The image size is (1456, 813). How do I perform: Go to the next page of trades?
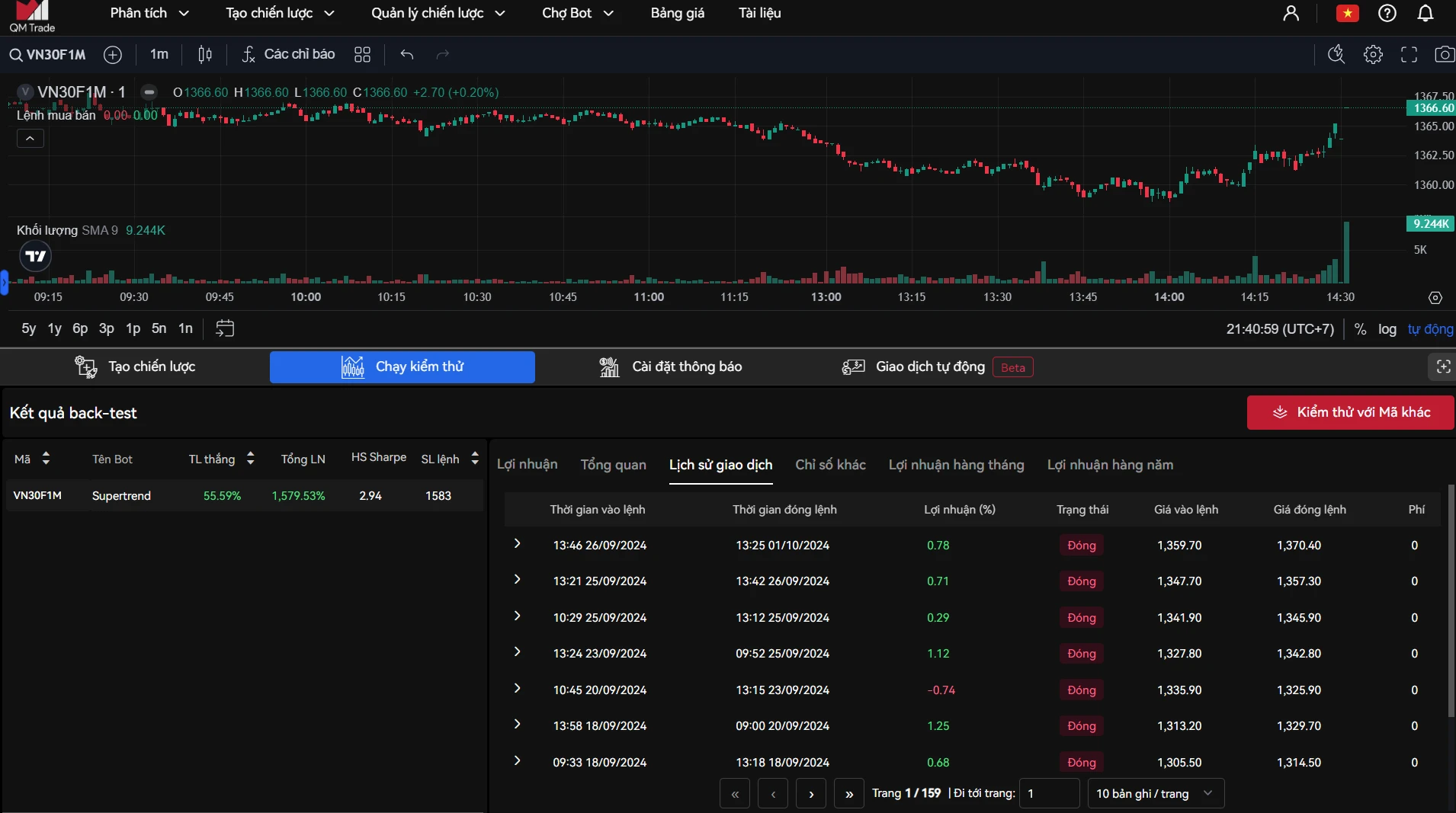[811, 793]
